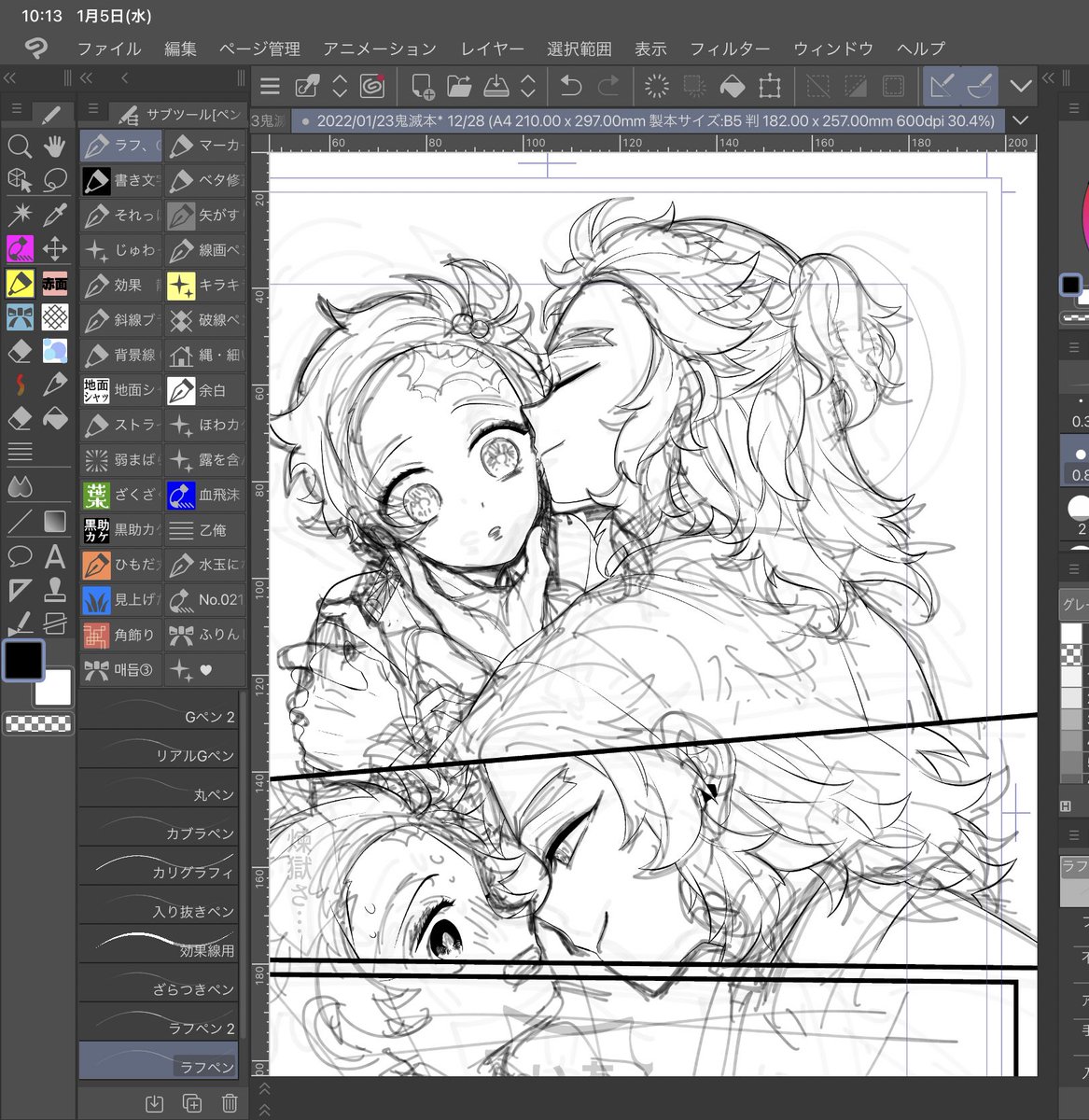Undo the last action
The image size is (1089, 1120).
click(570, 87)
